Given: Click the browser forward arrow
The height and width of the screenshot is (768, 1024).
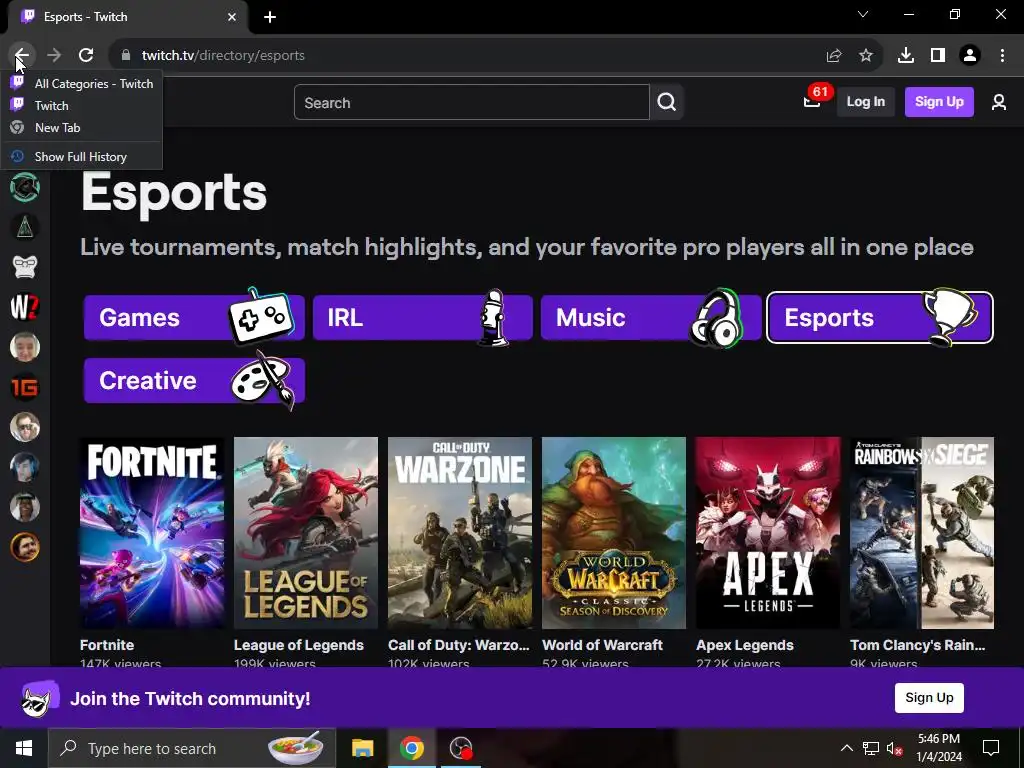Looking at the screenshot, I should point(54,56).
